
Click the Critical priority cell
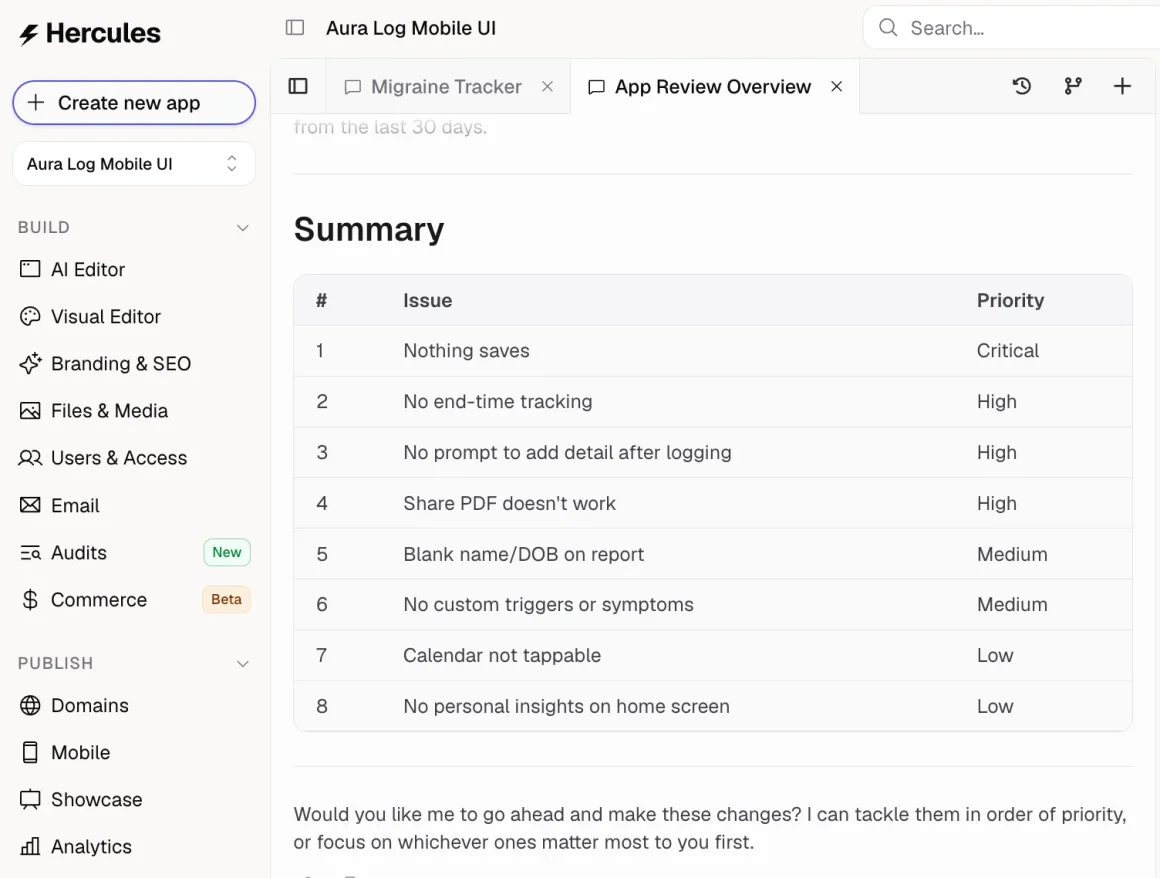click(x=1008, y=351)
